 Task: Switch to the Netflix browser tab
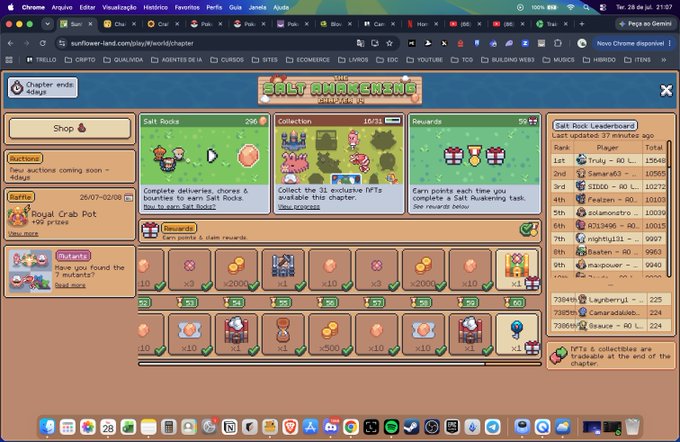point(420,24)
